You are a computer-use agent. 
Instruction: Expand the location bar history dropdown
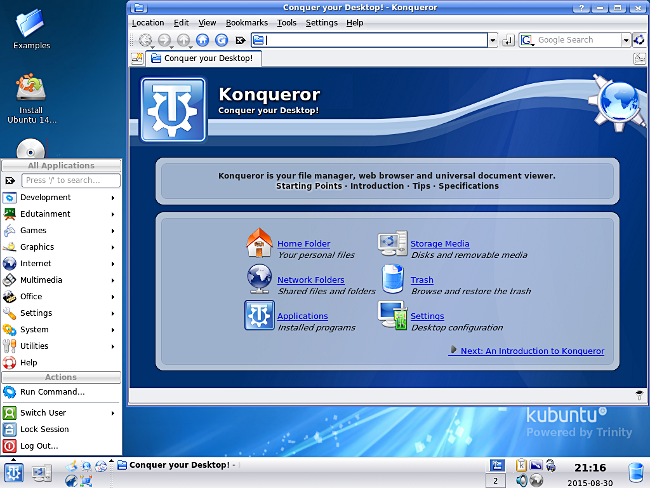(492, 40)
